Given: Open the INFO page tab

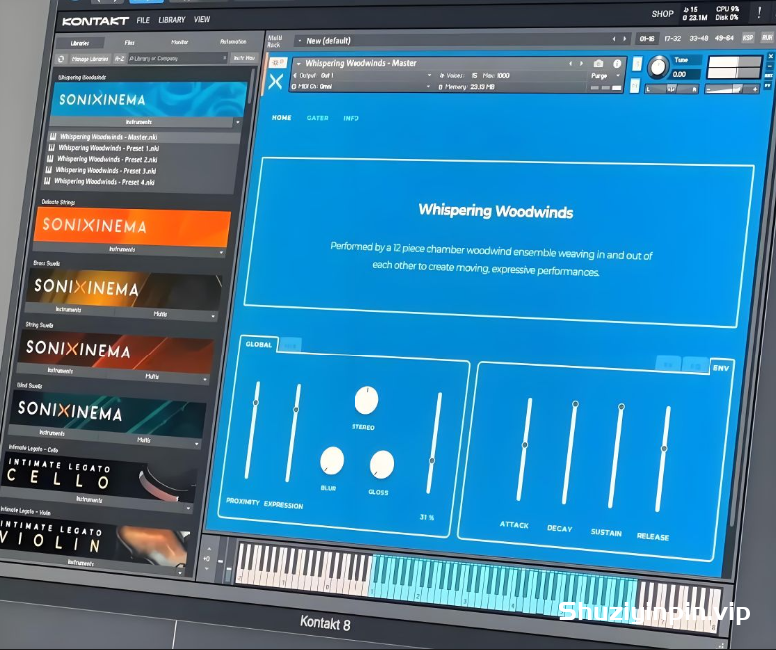Looking at the screenshot, I should tap(351, 118).
